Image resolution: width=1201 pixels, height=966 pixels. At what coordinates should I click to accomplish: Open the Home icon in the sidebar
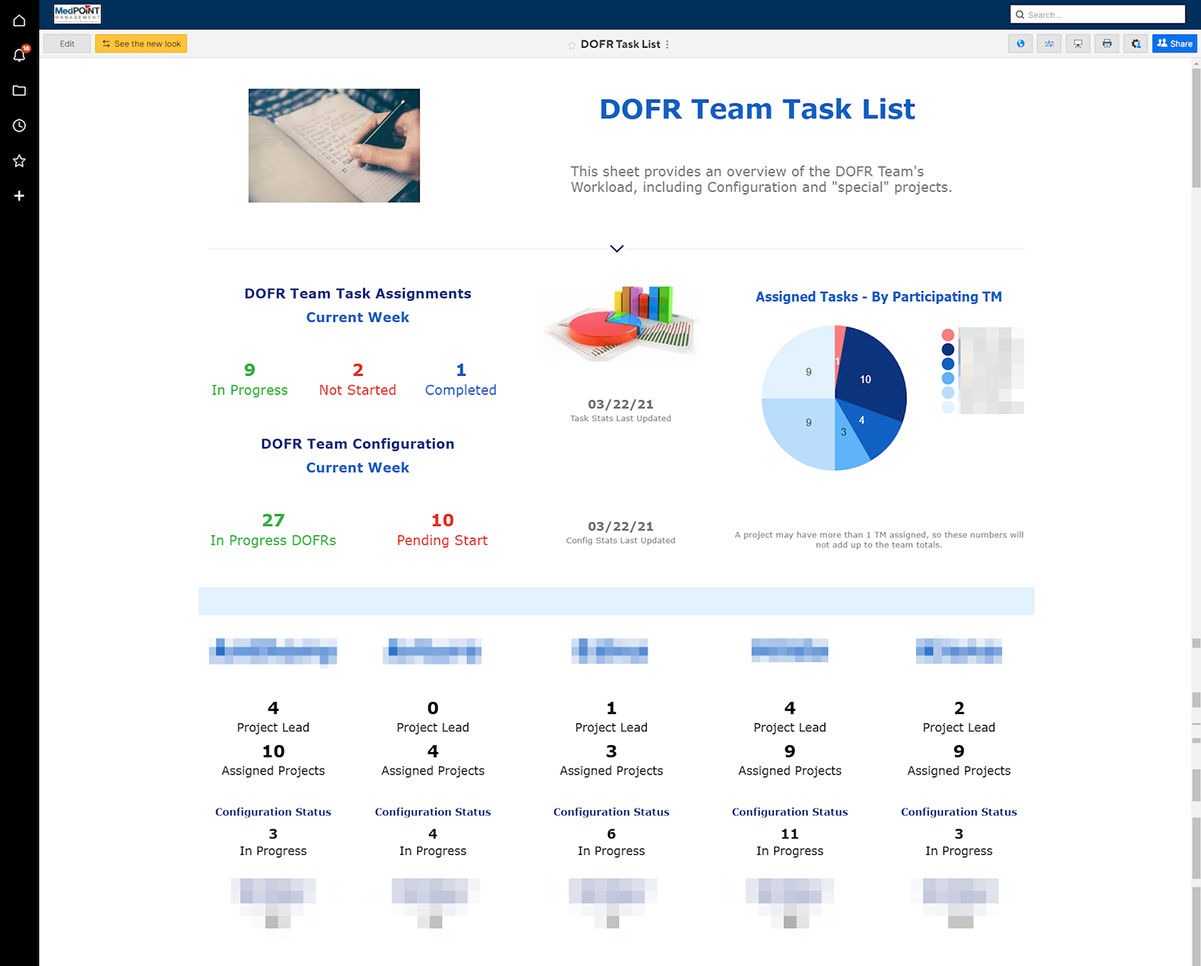click(19, 20)
